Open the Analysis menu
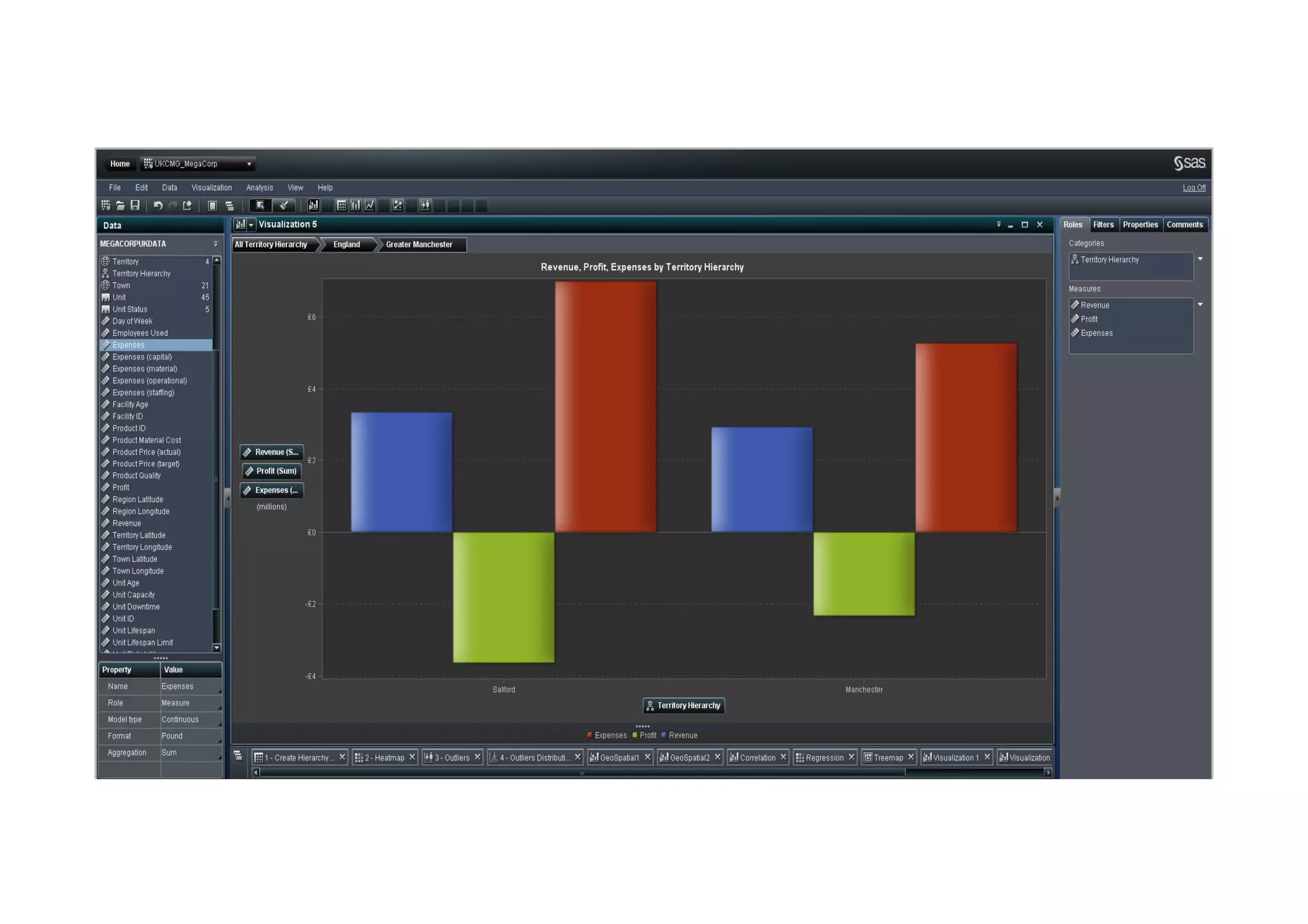Viewport: 1308px width, 924px height. pos(259,188)
